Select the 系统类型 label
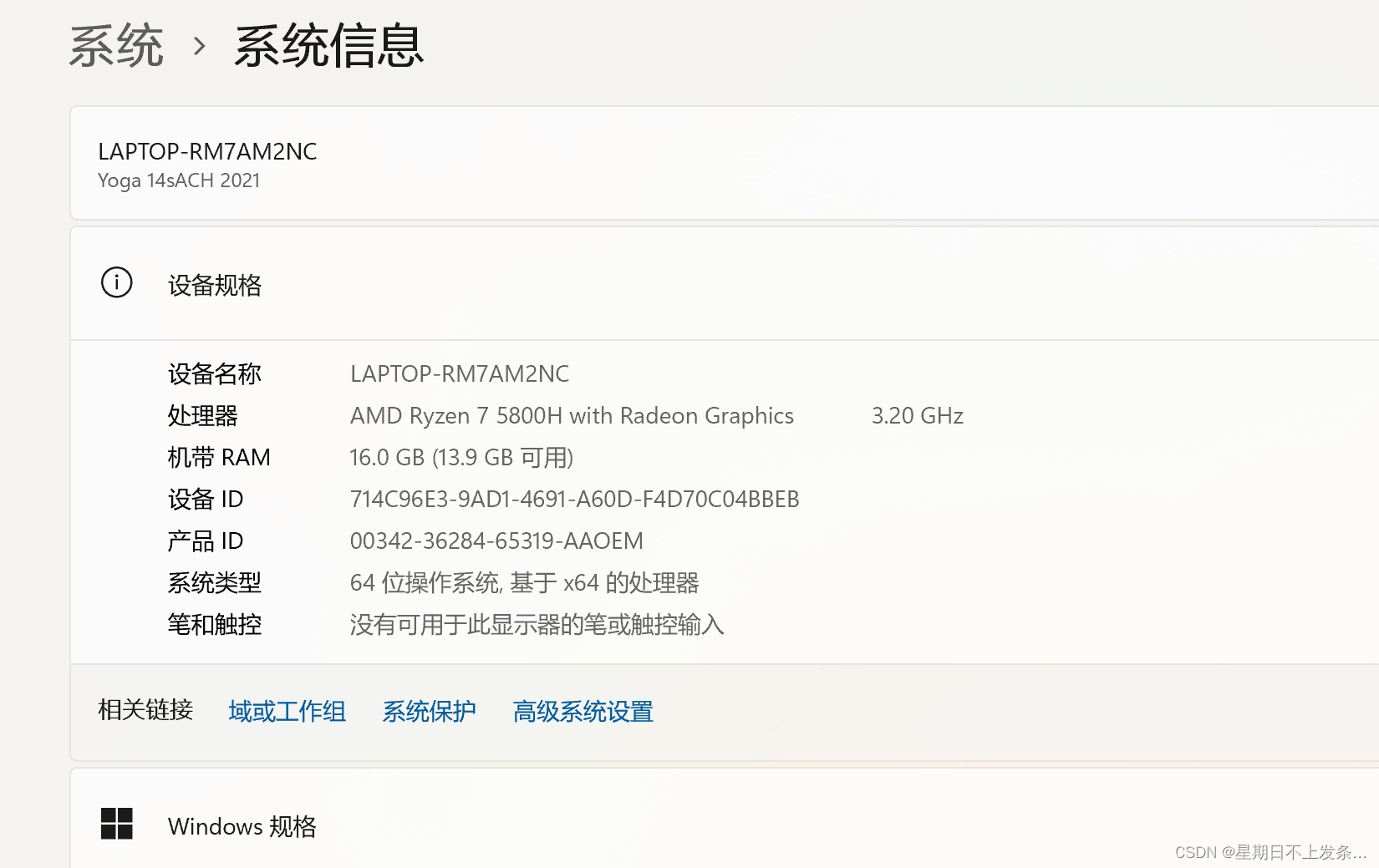1379x868 pixels. click(x=215, y=583)
